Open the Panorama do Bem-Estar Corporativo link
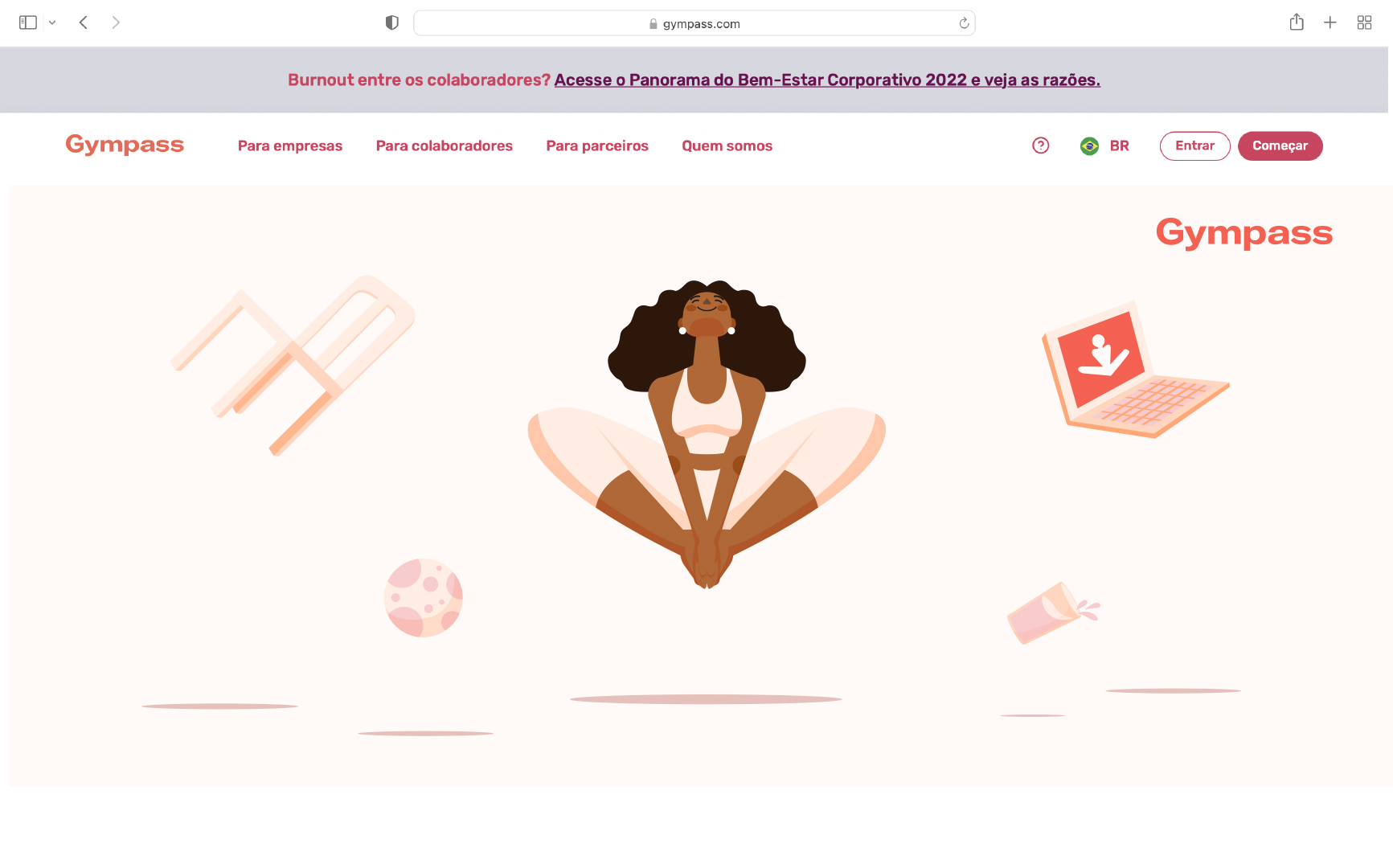Image resolution: width=1393 pixels, height=868 pixels. pyautogui.click(x=827, y=80)
